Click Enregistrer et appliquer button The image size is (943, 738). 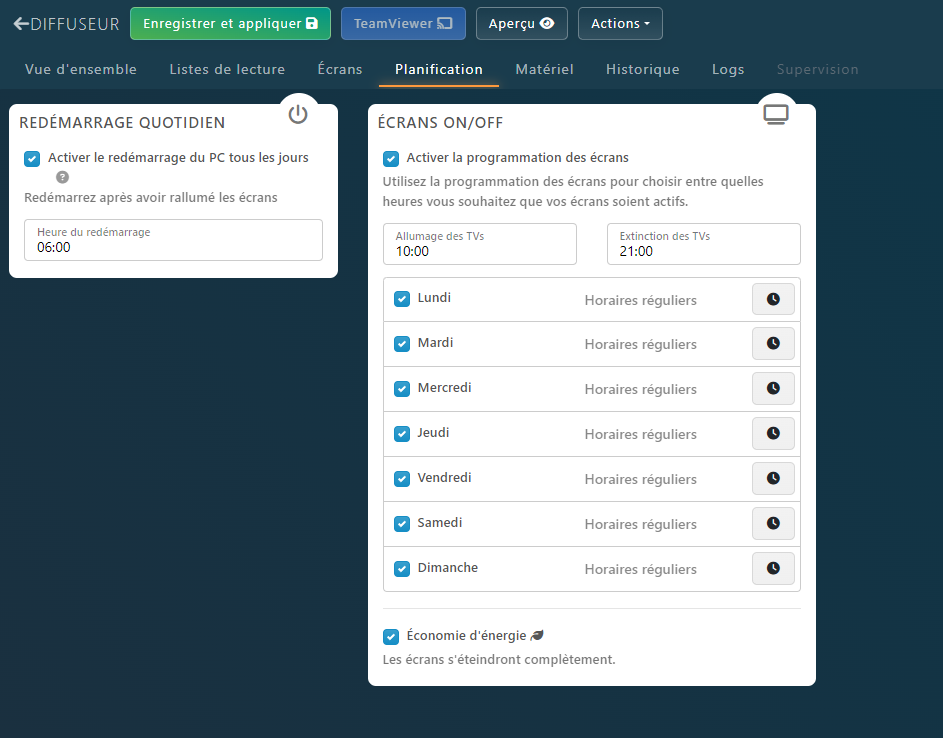click(x=230, y=24)
